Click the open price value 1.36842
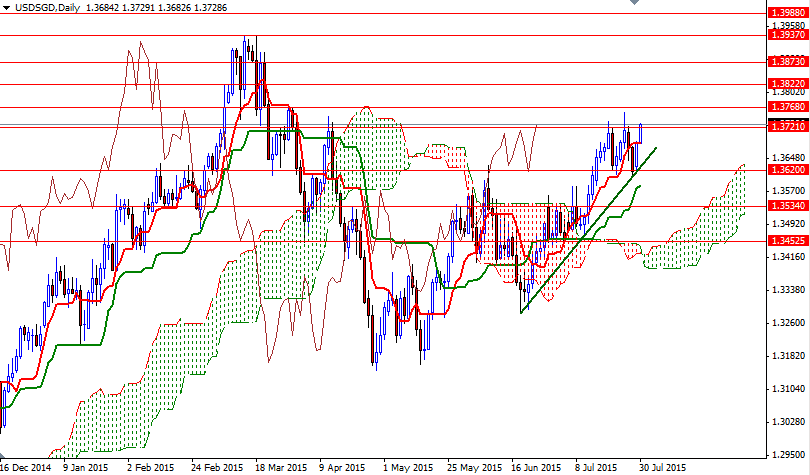The width and height of the screenshot is (810, 475). [x=101, y=8]
